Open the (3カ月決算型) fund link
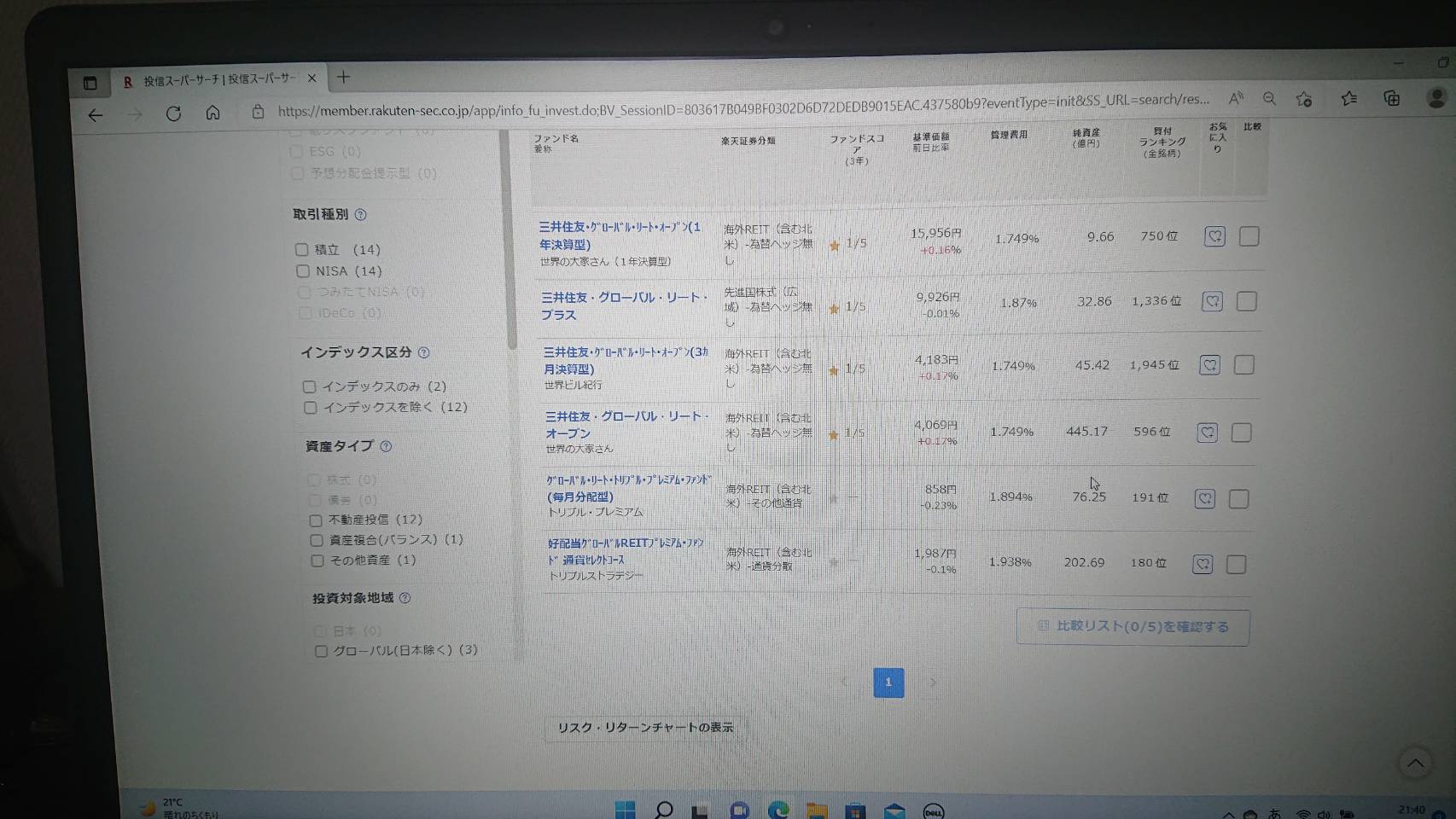Screen dimensions: 1456x819 pyautogui.click(x=626, y=360)
